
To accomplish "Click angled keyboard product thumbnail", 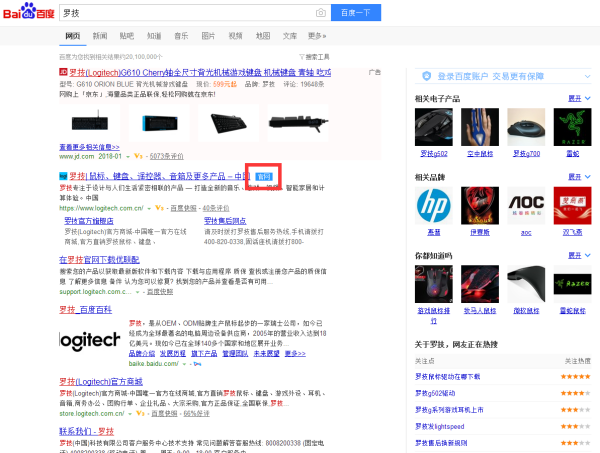I will click(228, 123).
